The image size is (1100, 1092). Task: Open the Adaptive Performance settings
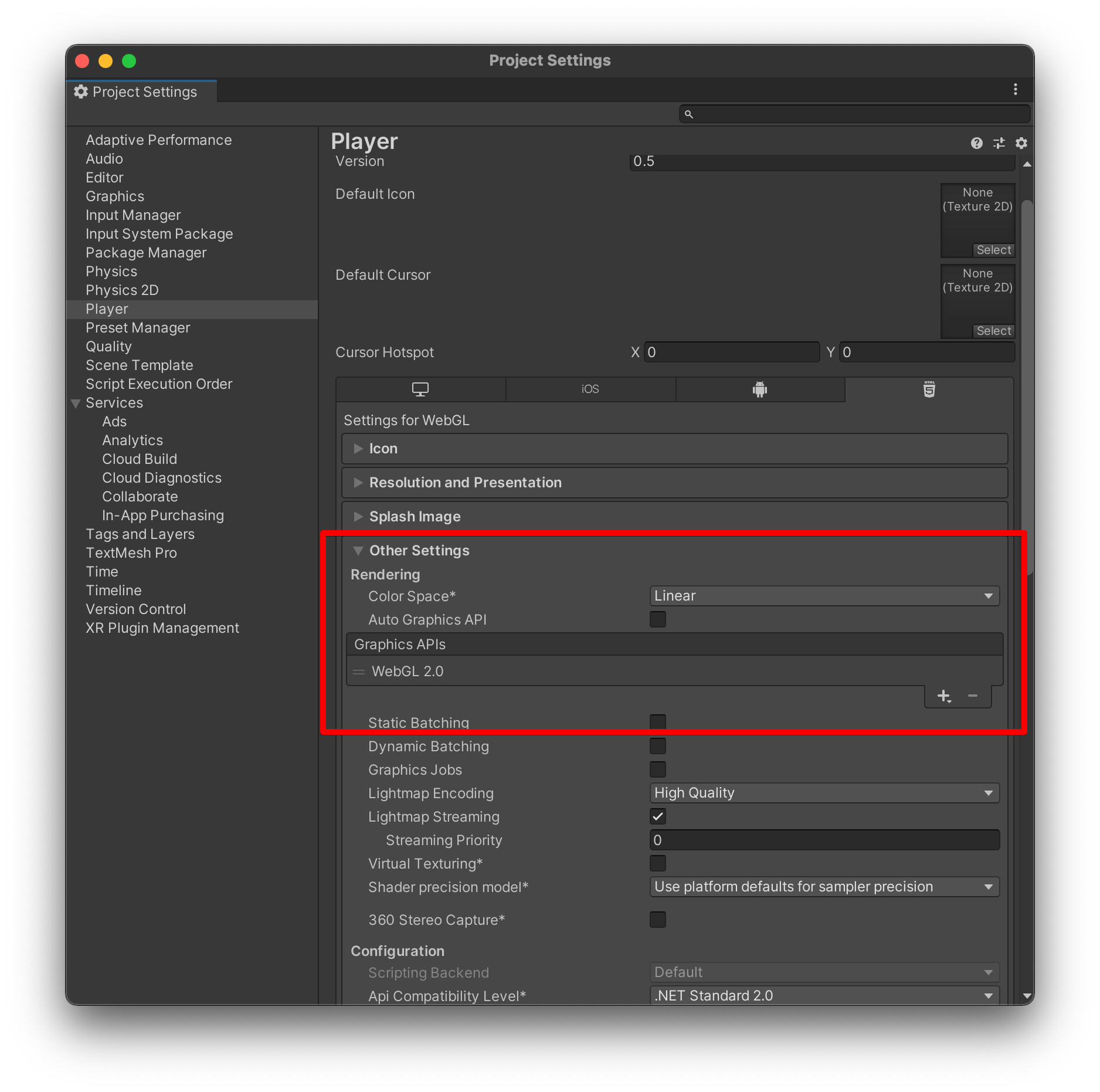159,140
